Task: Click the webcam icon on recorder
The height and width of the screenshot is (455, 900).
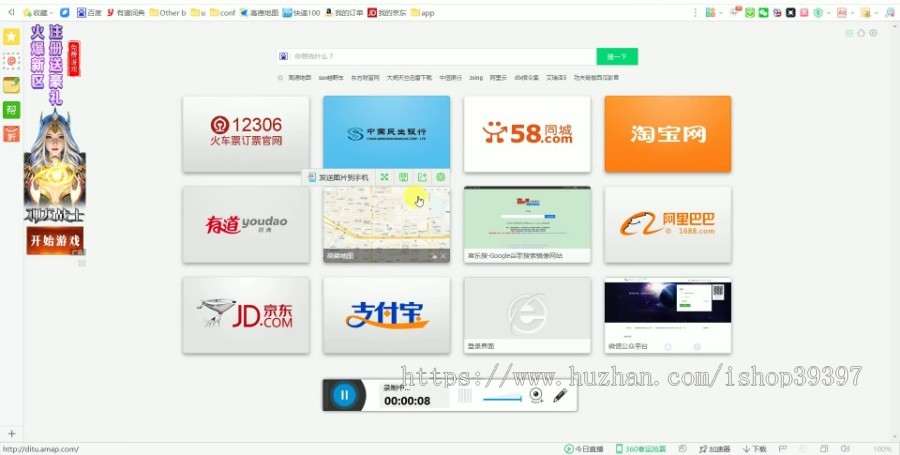Action: point(536,395)
